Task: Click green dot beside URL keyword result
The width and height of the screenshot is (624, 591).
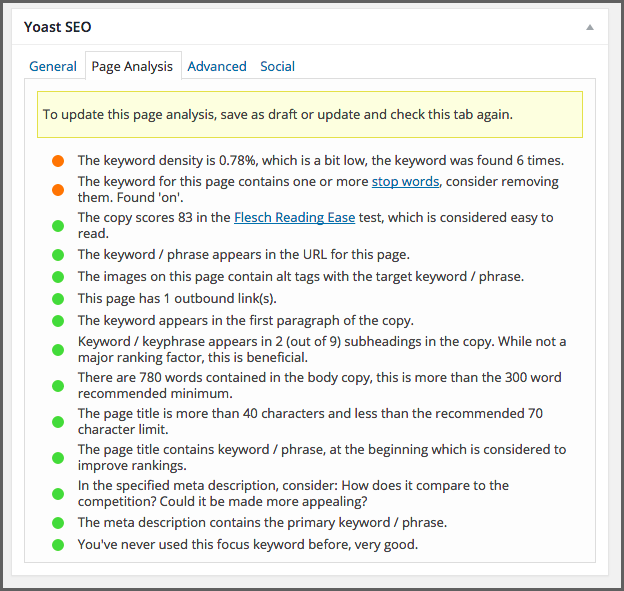Action: click(x=58, y=255)
